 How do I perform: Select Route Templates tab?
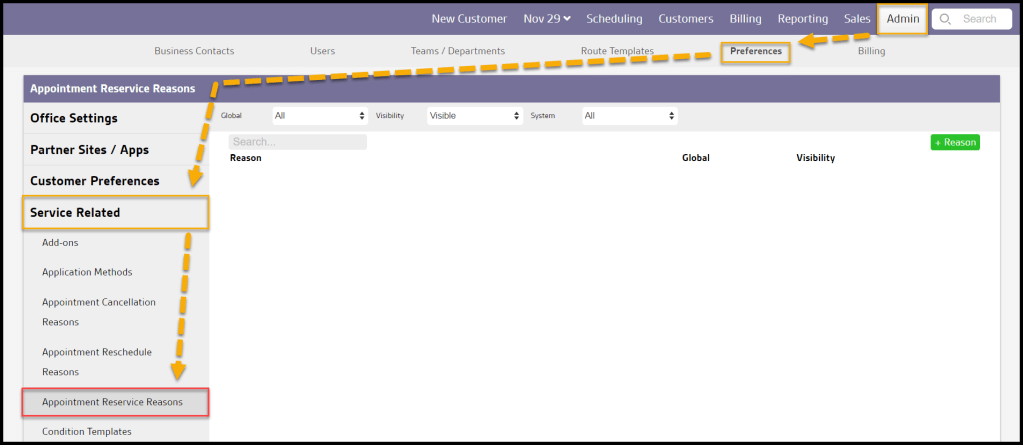[x=617, y=51]
